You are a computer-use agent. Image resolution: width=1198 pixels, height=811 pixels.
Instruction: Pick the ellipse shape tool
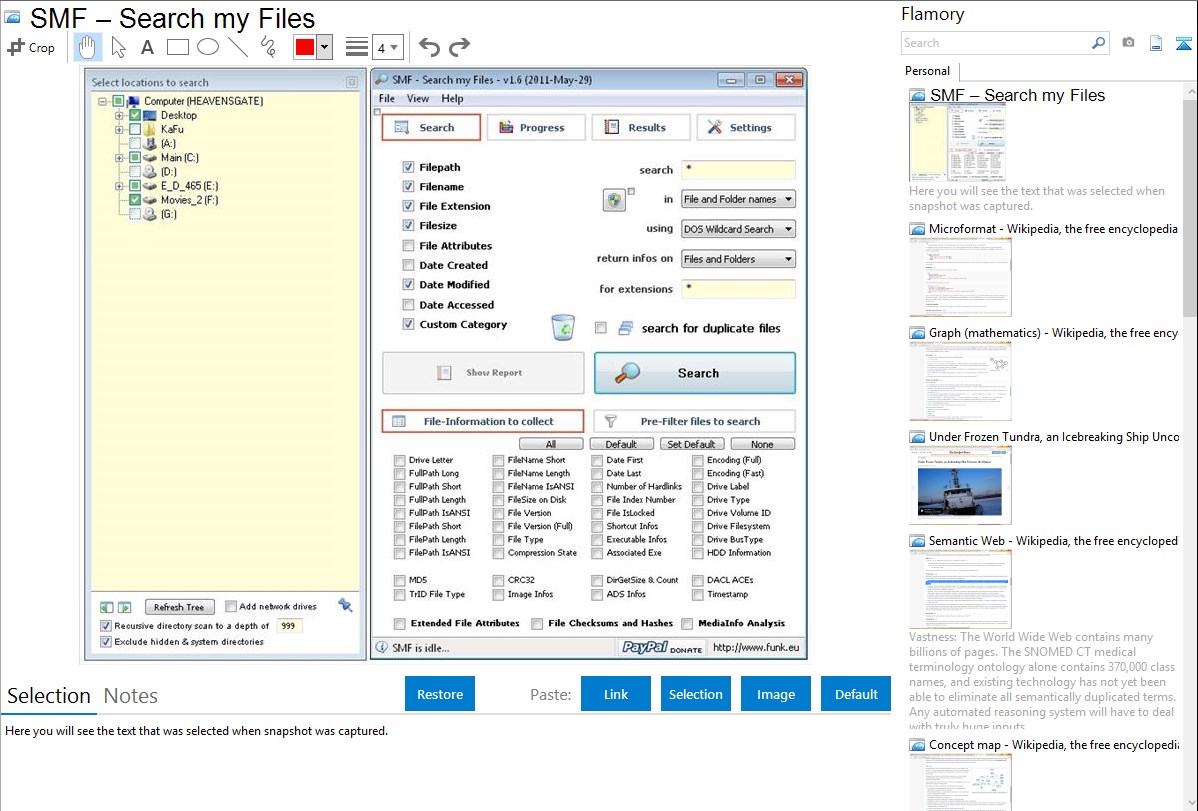coord(208,47)
